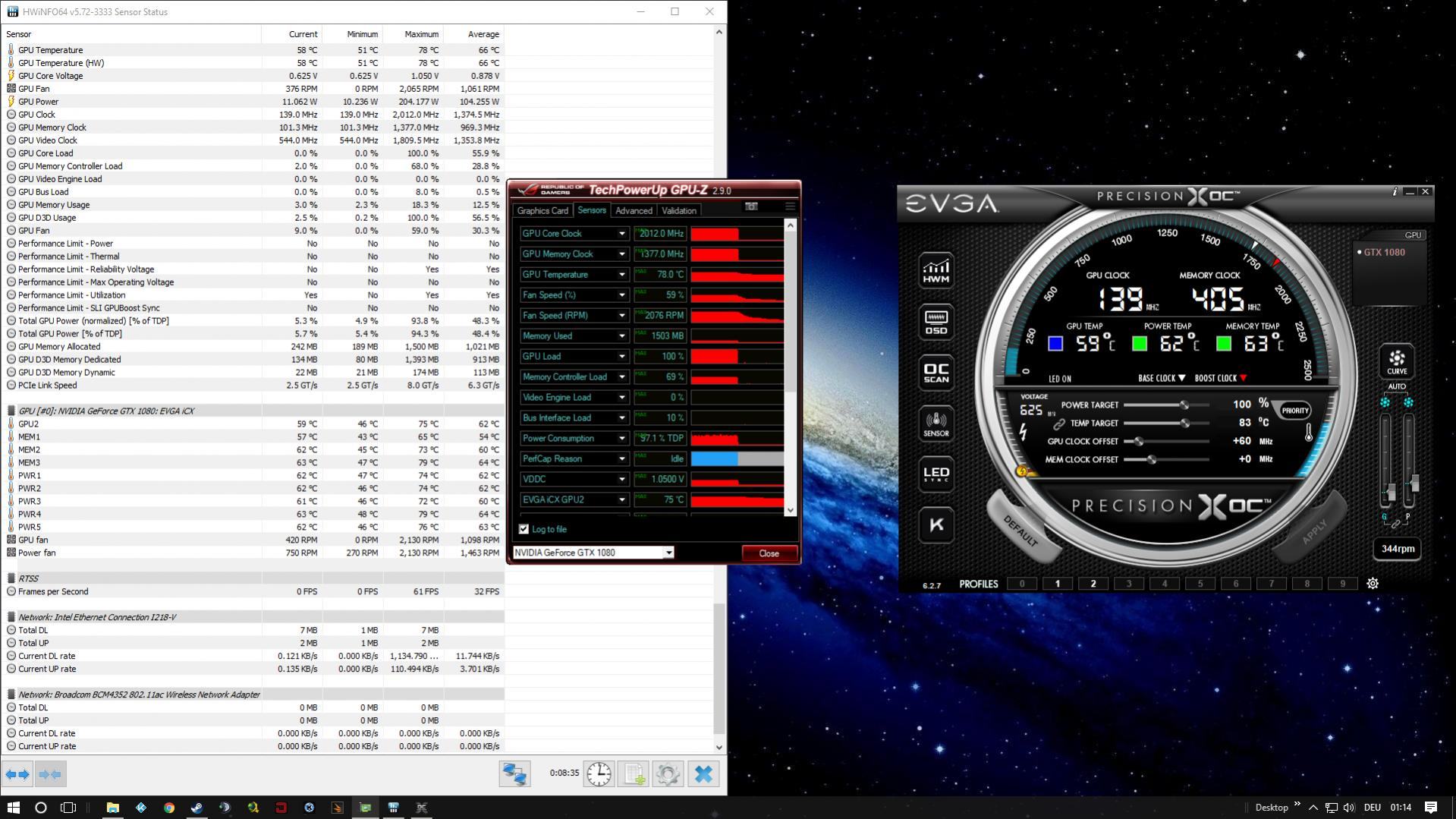This screenshot has height=819, width=1456.
Task: Toggle the left GPU fan icon under AUTO
Action: (1385, 402)
